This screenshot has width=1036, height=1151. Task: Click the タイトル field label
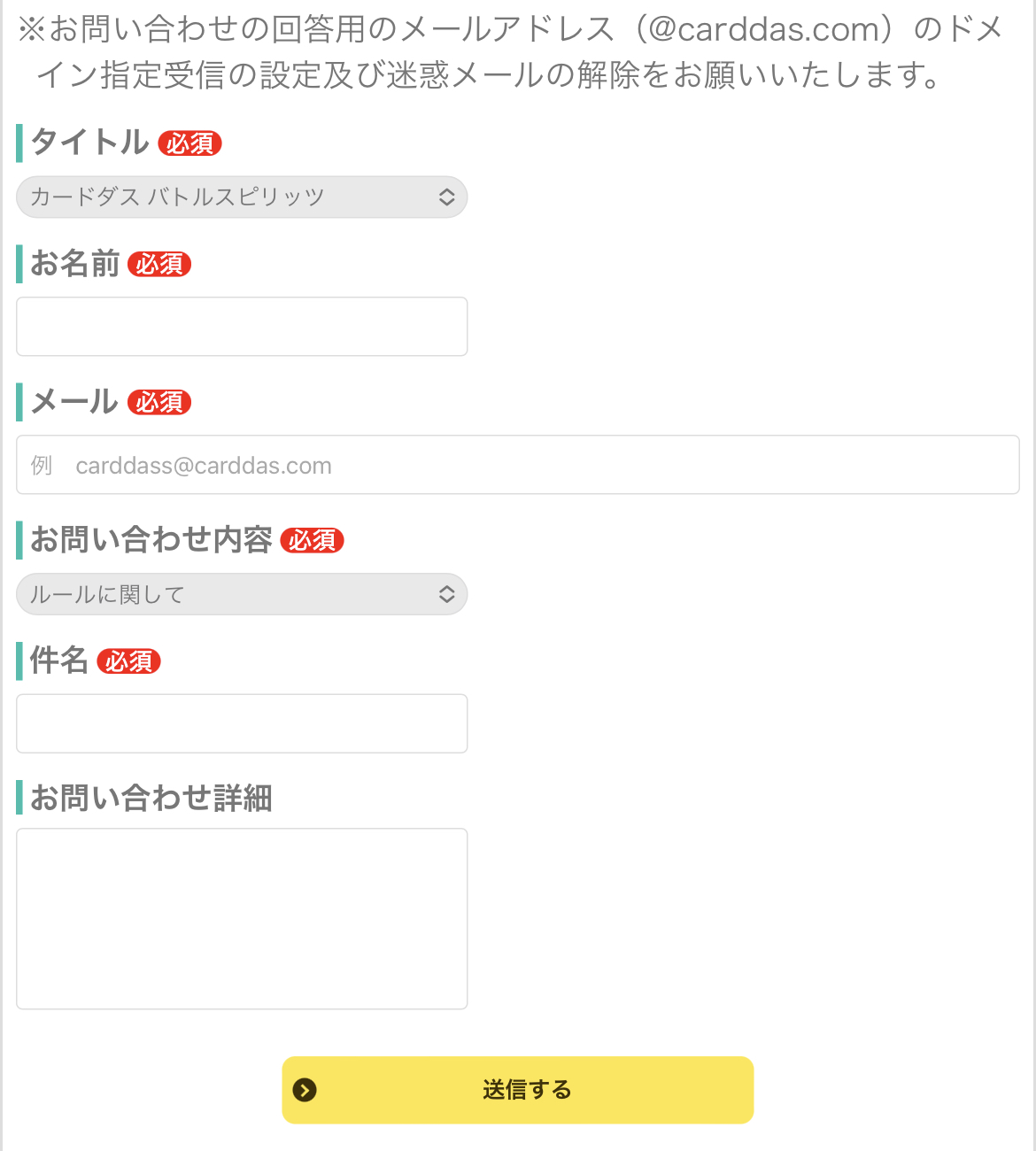89,143
